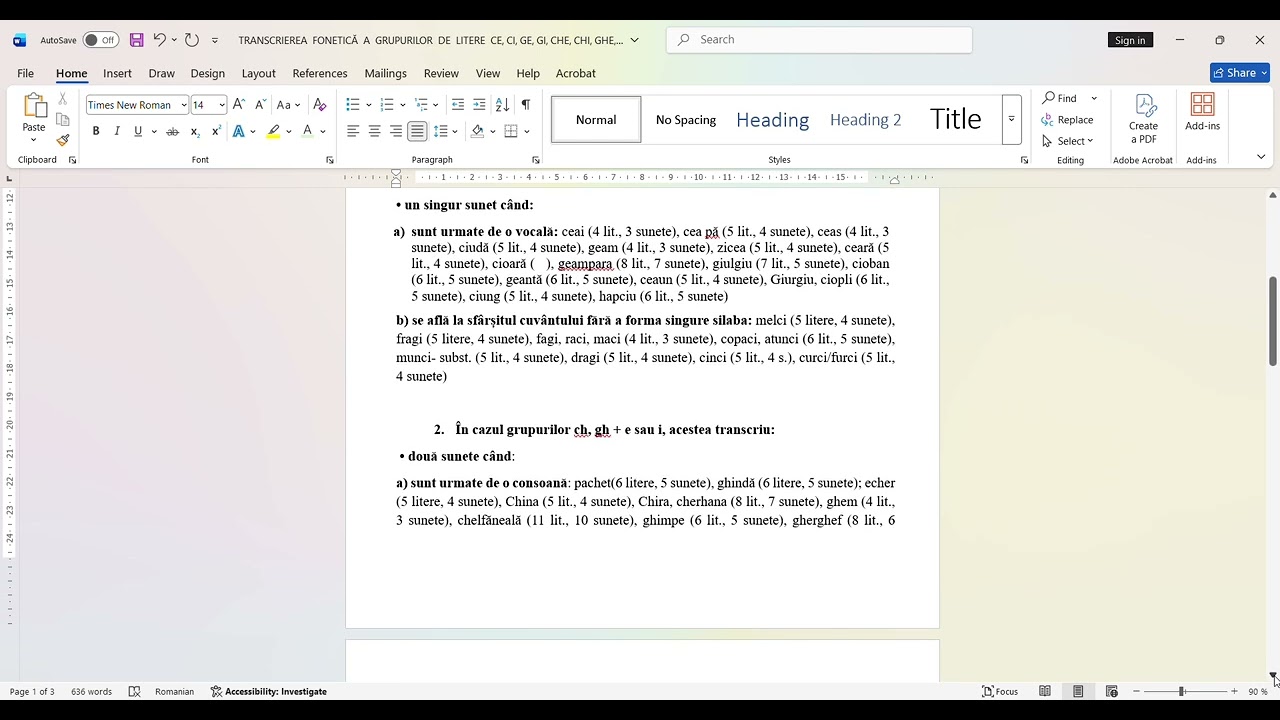Undo the last action
Viewport: 1280px width, 720px height.
click(x=159, y=40)
